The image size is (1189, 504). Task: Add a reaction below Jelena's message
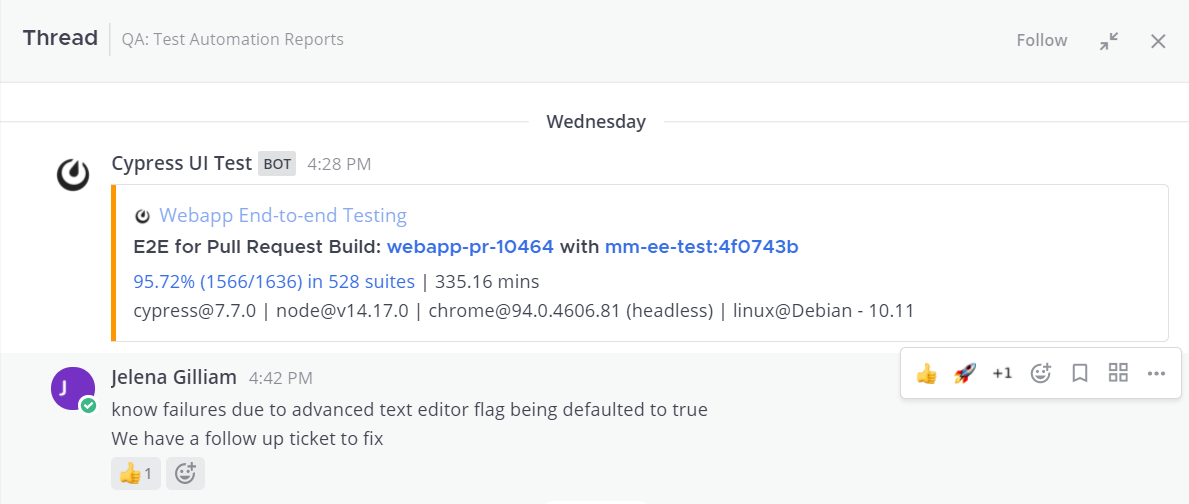click(x=185, y=473)
